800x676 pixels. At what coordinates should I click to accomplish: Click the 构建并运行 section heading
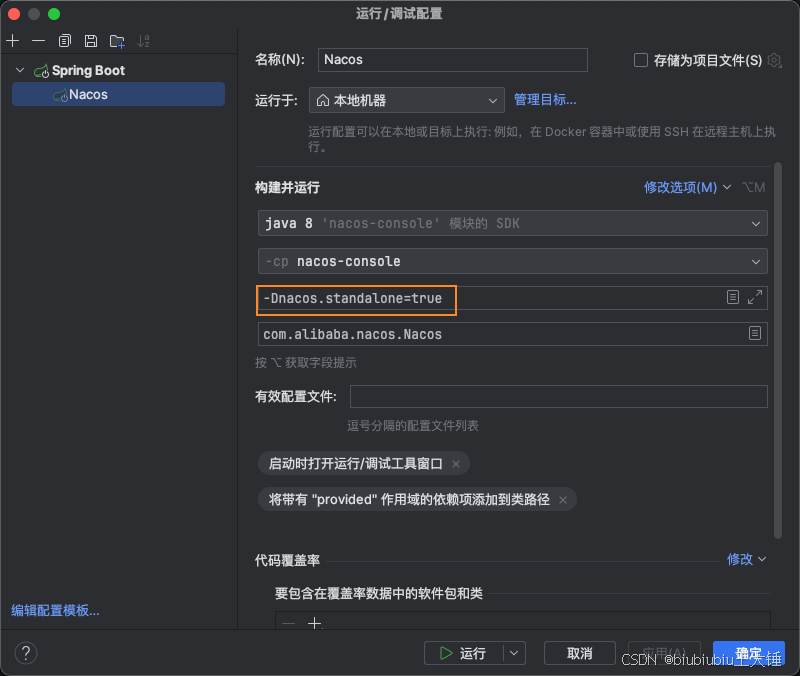[x=287, y=187]
